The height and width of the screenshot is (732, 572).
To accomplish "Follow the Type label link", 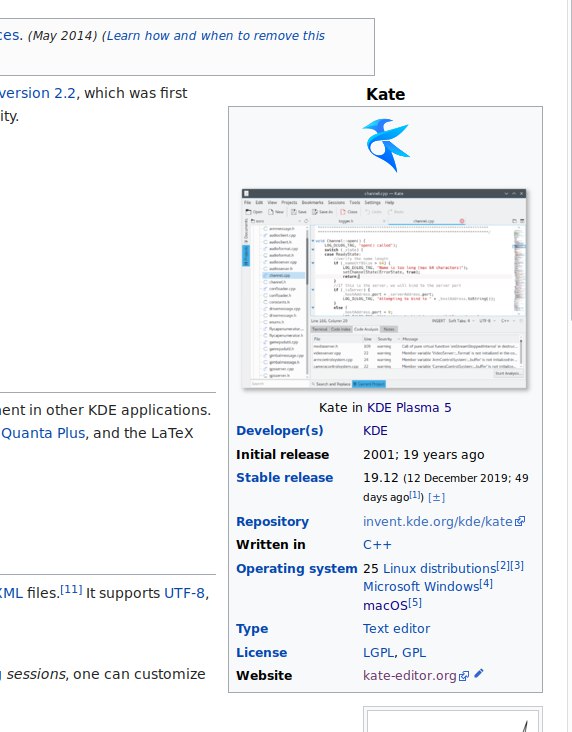I will pyautogui.click(x=252, y=629).
